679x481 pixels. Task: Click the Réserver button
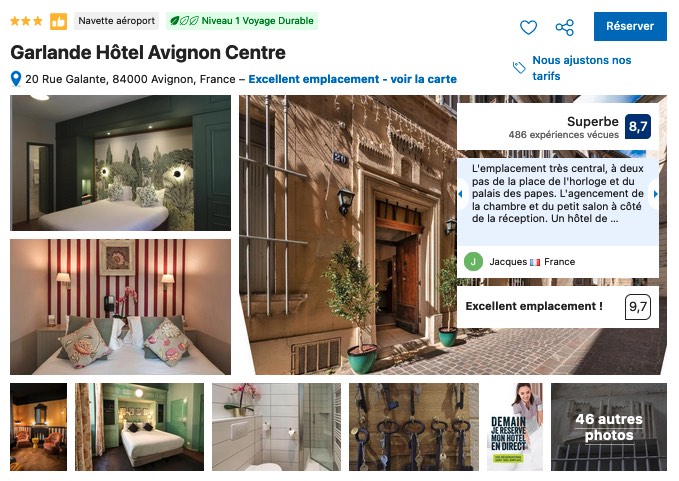click(x=630, y=26)
